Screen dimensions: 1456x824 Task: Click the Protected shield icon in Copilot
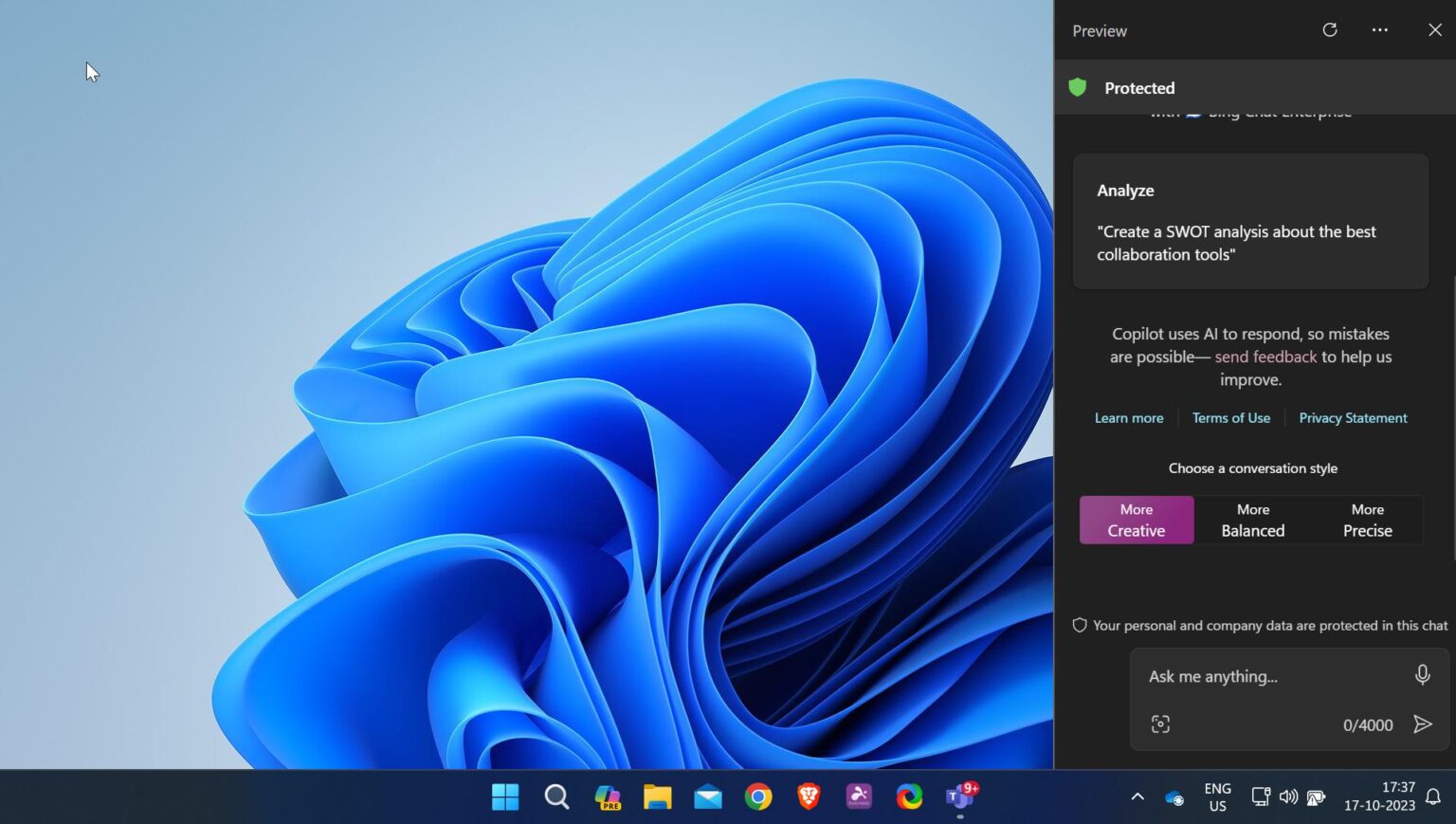(x=1080, y=87)
